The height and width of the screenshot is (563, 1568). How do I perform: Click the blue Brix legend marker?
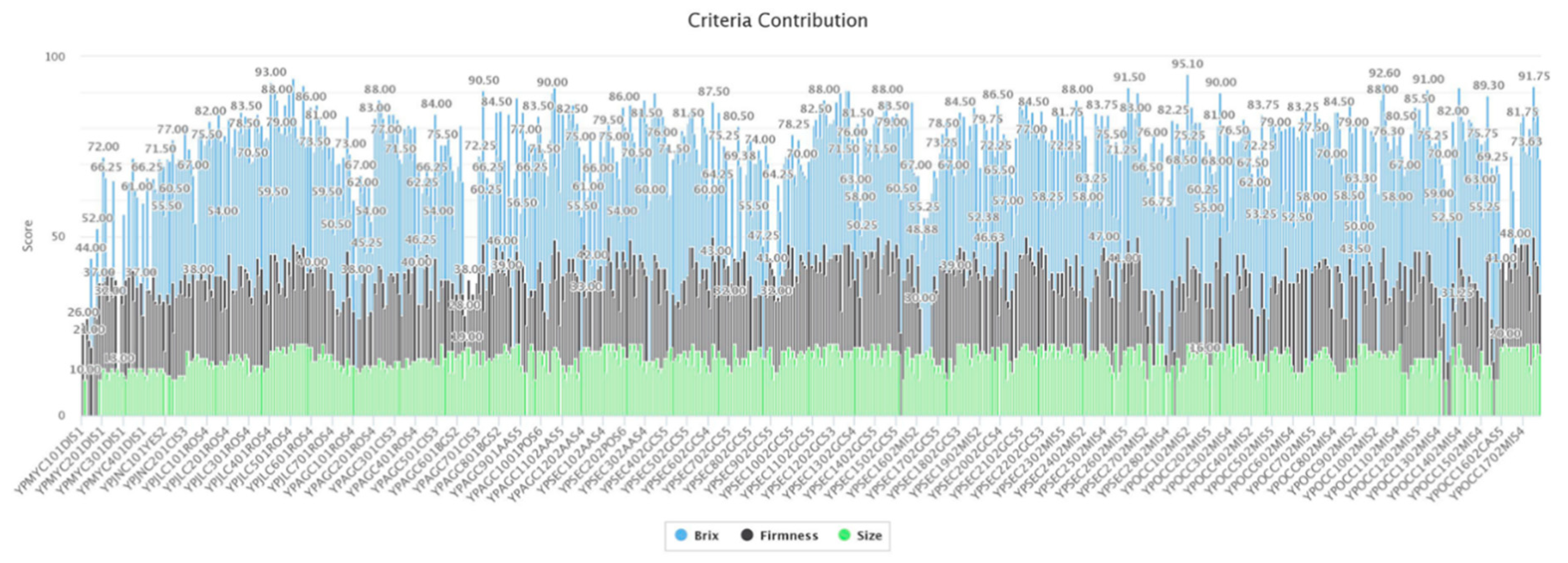tap(681, 536)
